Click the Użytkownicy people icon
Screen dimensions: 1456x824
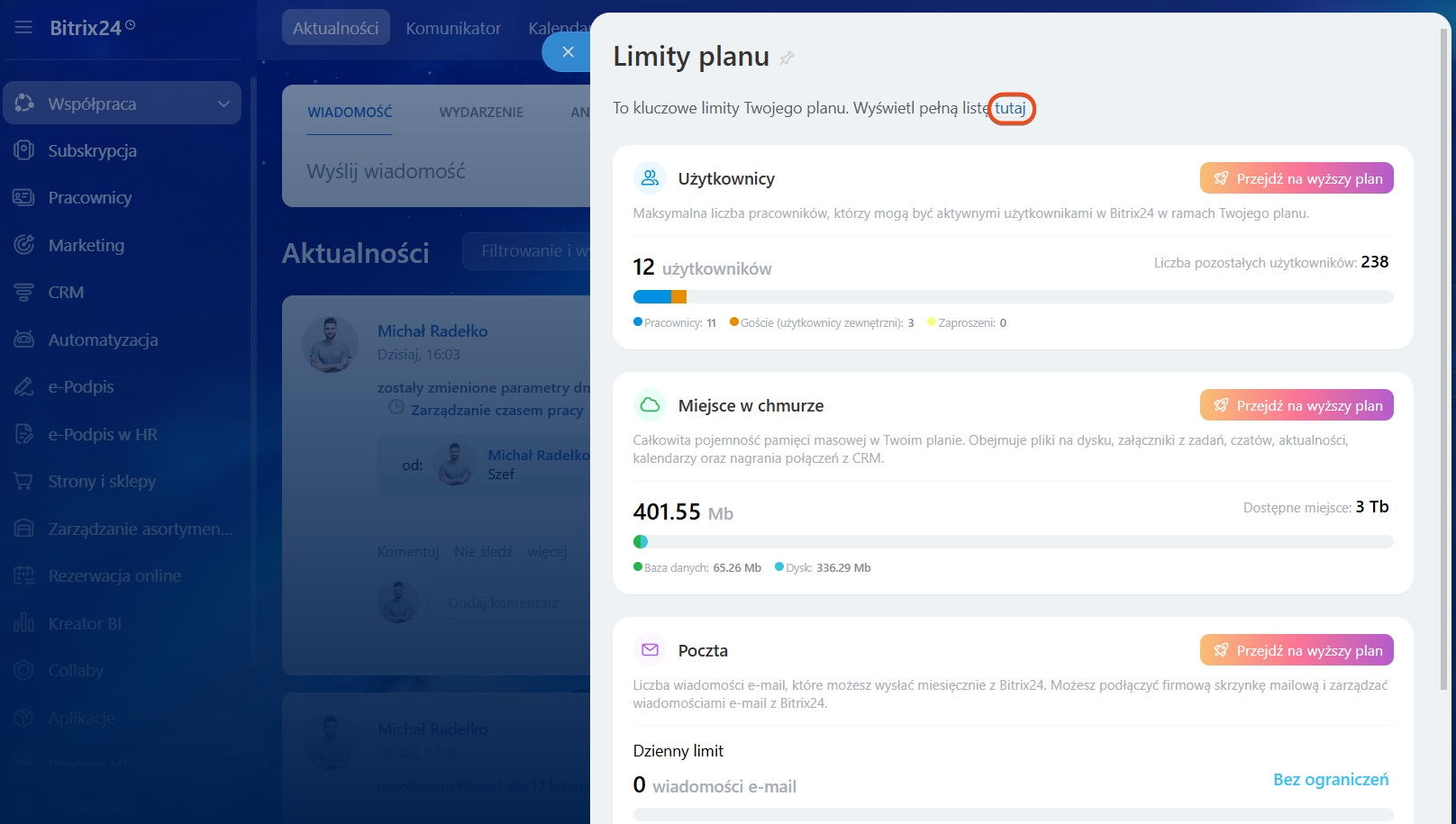(x=650, y=178)
